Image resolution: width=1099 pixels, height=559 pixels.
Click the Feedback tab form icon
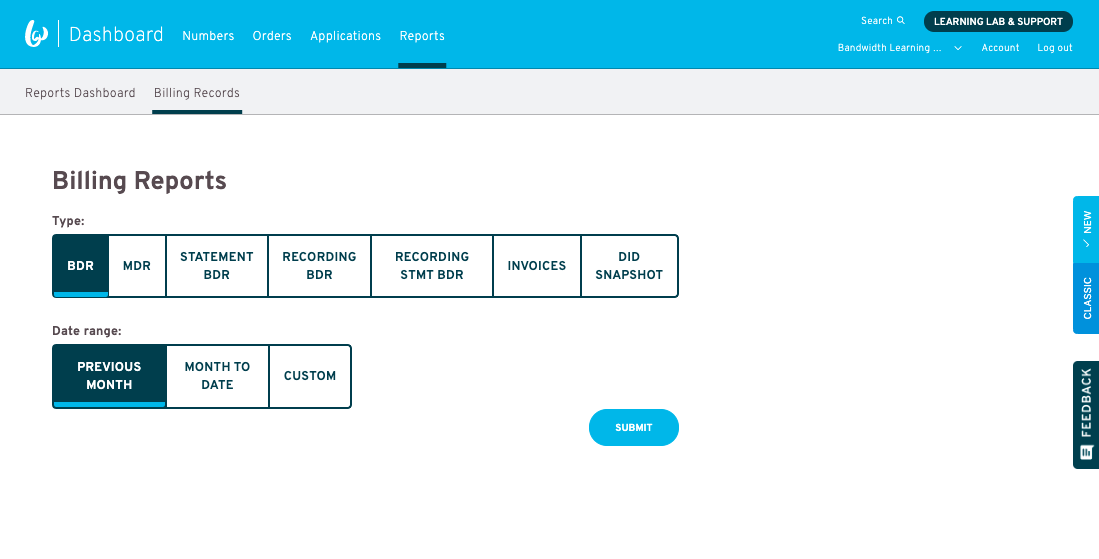click(x=1086, y=452)
